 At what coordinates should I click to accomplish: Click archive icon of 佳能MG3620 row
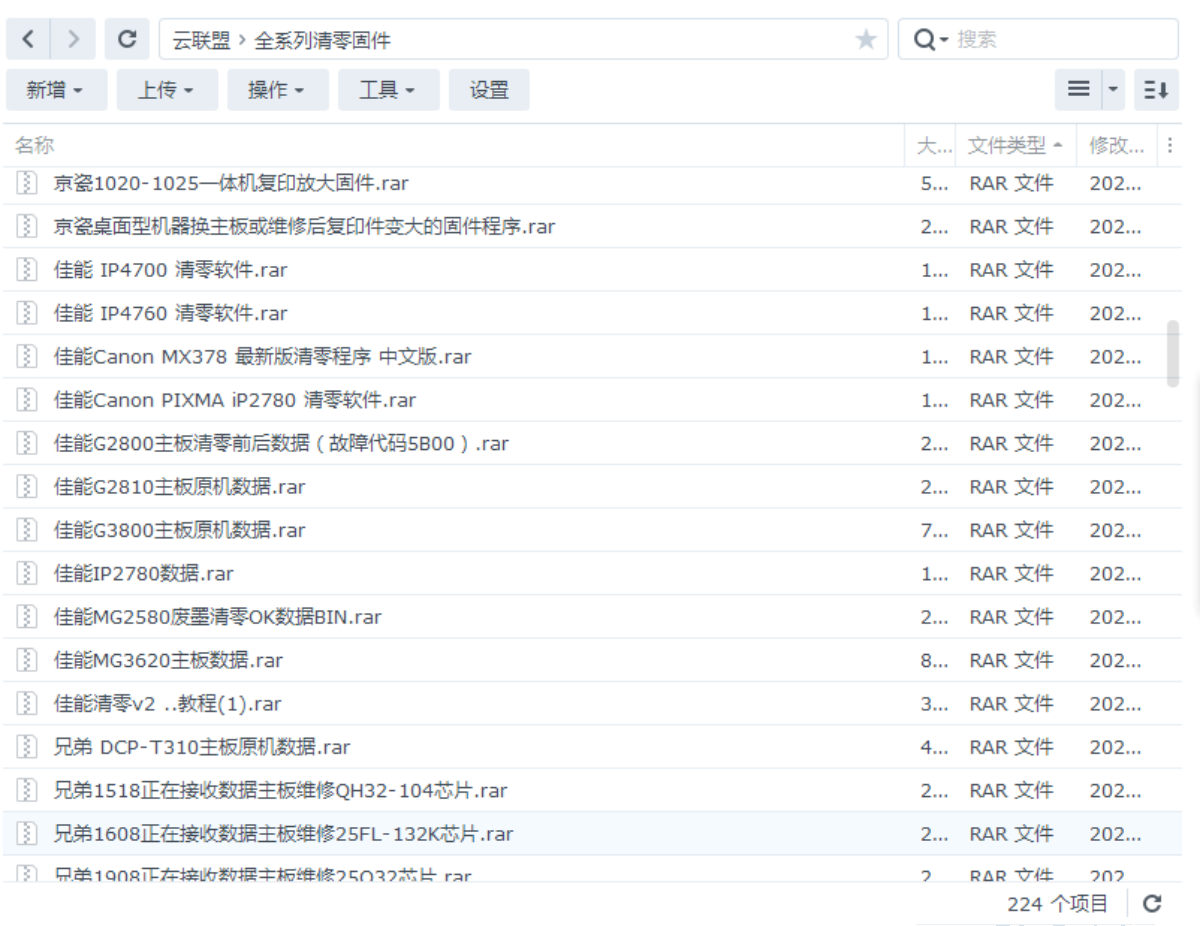(x=27, y=660)
